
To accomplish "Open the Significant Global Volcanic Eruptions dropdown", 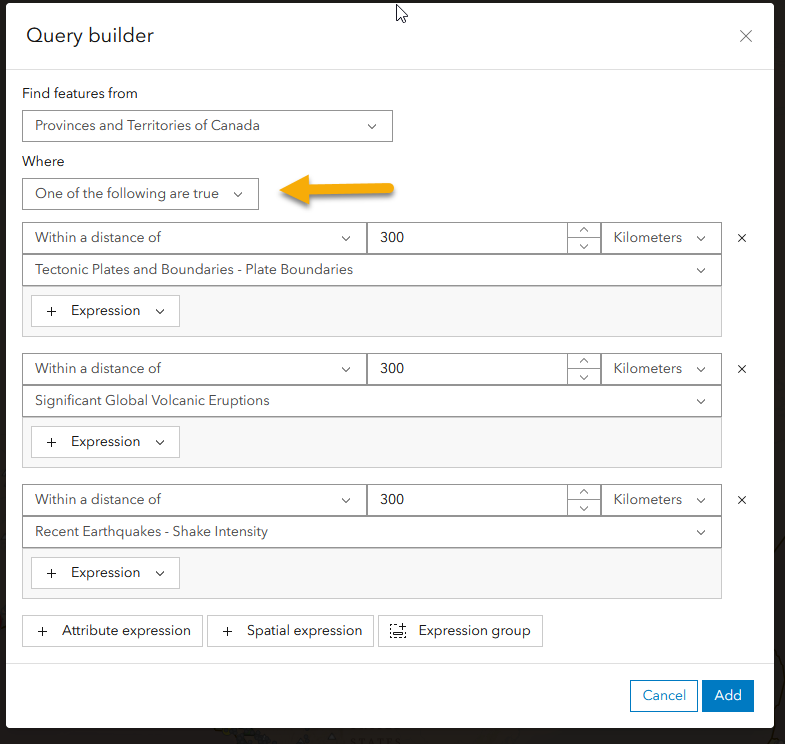I will pos(371,401).
